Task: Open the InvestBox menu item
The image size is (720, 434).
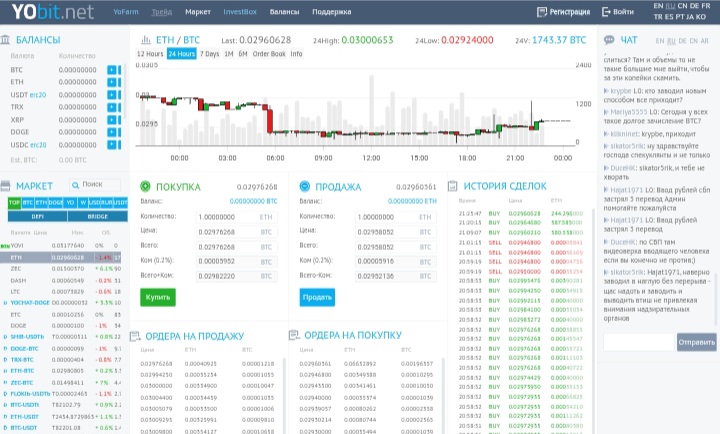Action: click(x=240, y=12)
